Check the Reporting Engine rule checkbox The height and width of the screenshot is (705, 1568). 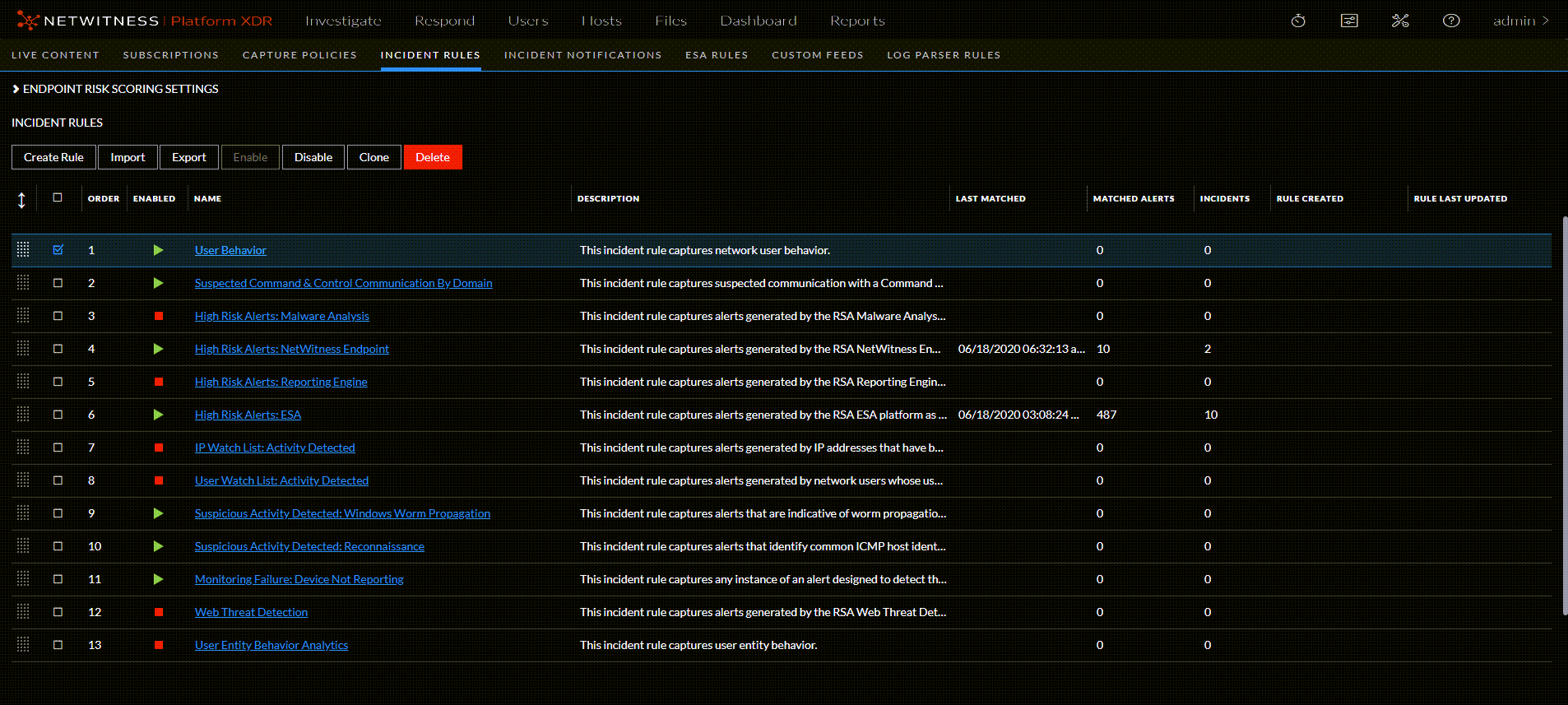pyautogui.click(x=58, y=381)
